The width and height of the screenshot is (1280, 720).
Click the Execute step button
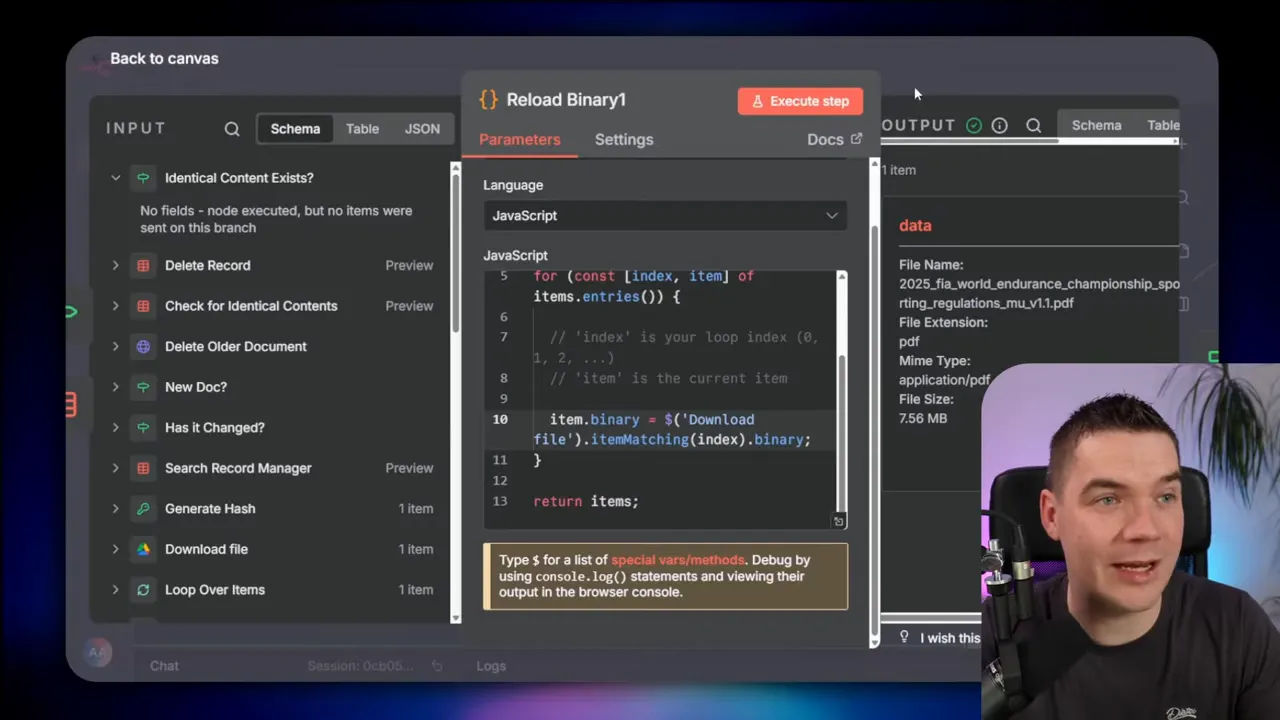pos(800,101)
